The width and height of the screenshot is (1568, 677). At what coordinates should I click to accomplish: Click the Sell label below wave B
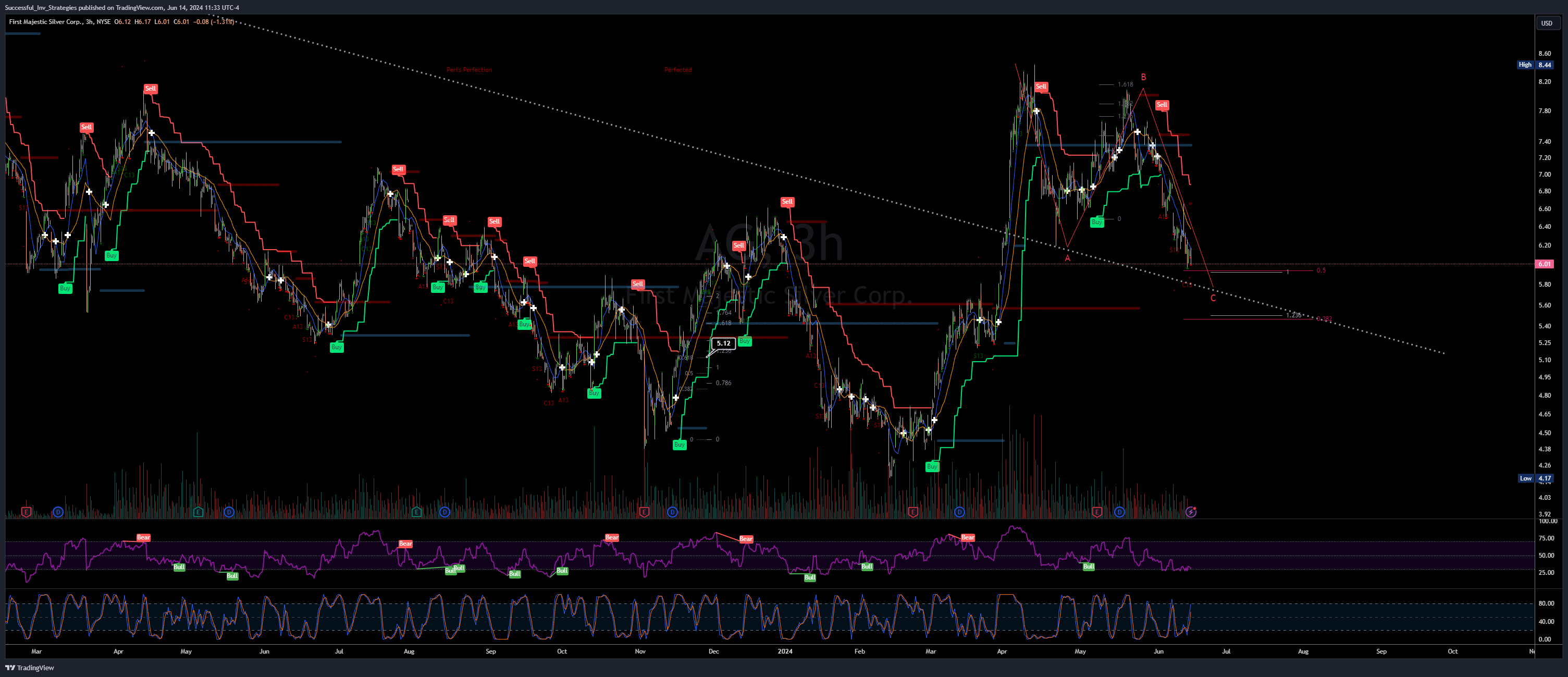pyautogui.click(x=1162, y=105)
